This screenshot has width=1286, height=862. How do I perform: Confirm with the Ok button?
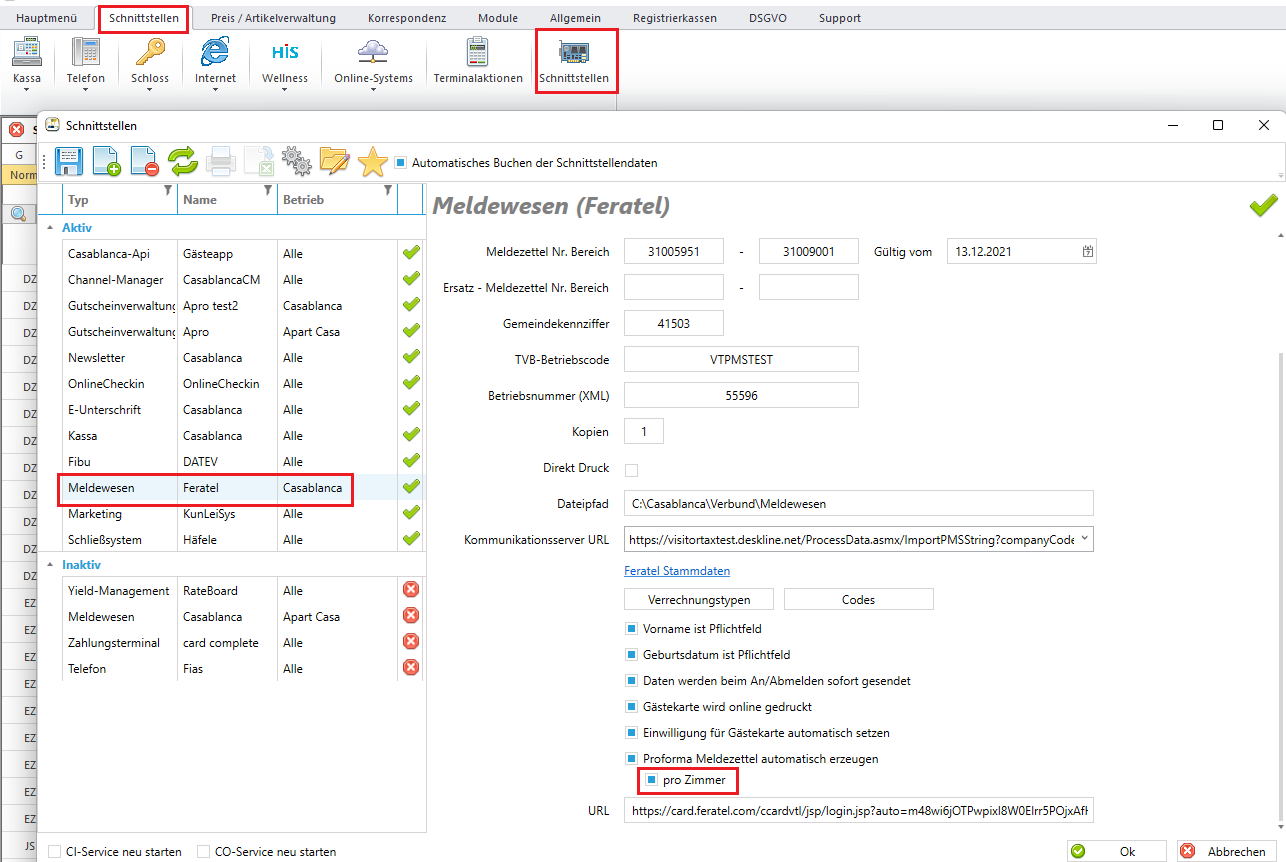[x=1117, y=851]
